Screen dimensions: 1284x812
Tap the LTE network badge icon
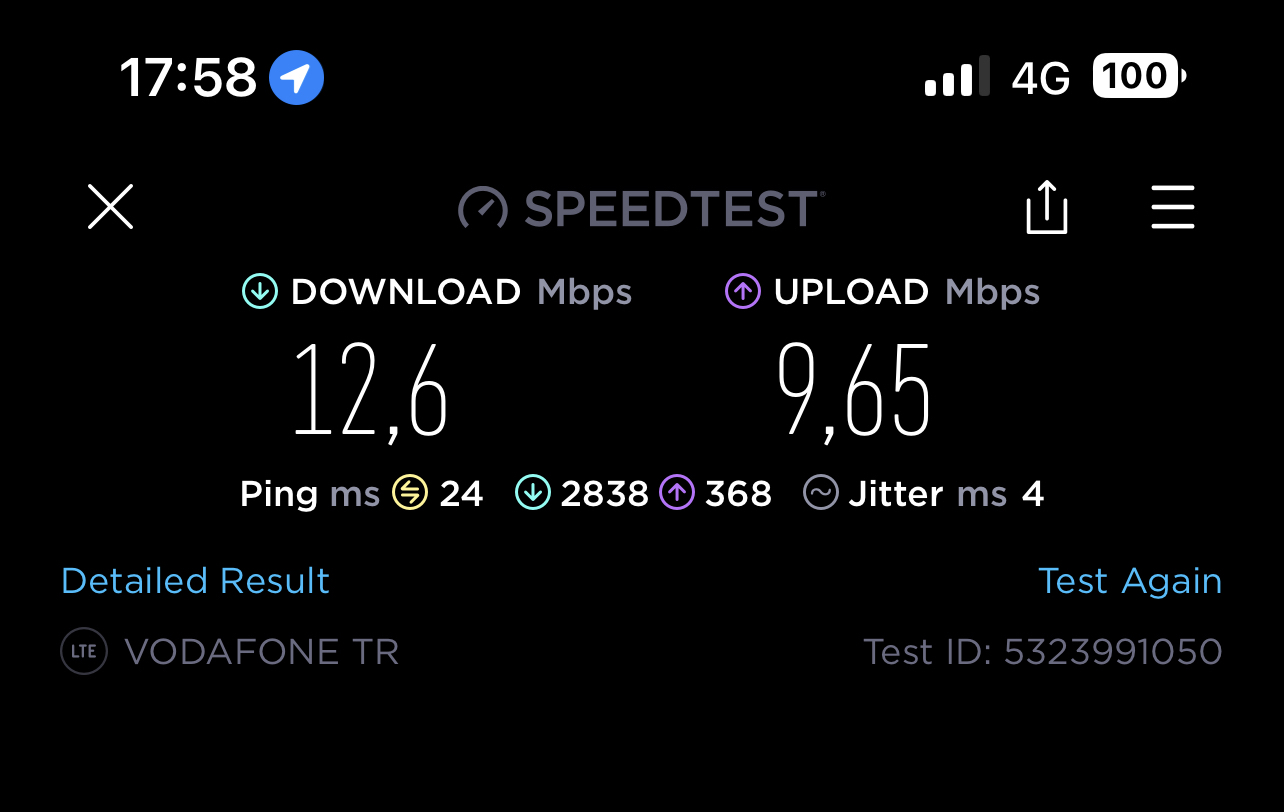click(84, 651)
